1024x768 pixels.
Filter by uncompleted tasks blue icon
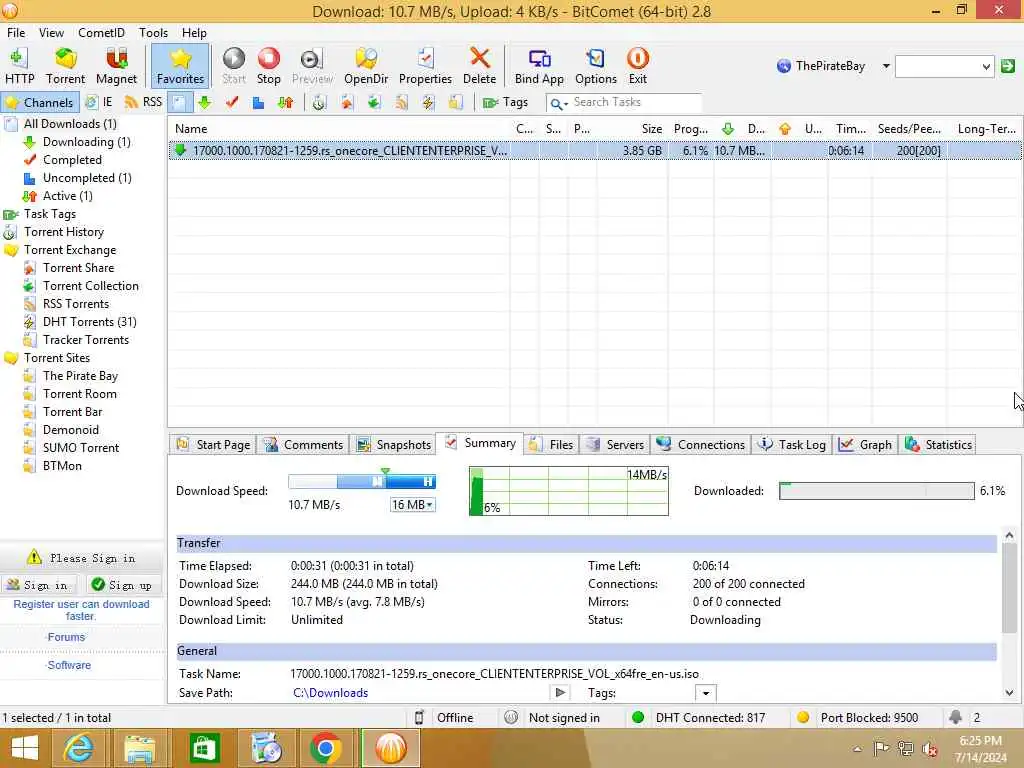(258, 103)
